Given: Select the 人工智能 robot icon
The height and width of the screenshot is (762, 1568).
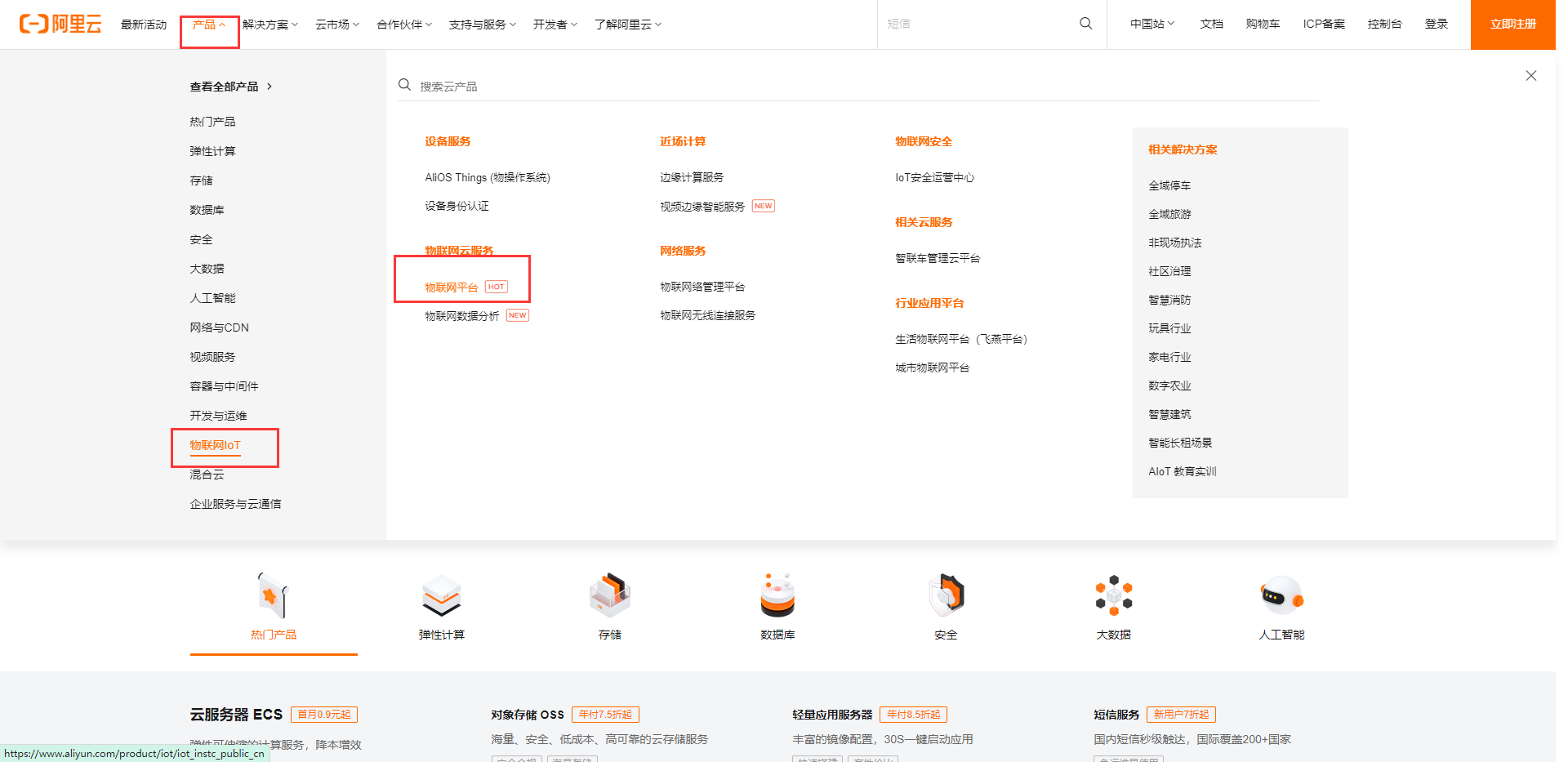Looking at the screenshot, I should pyautogui.click(x=1282, y=595).
